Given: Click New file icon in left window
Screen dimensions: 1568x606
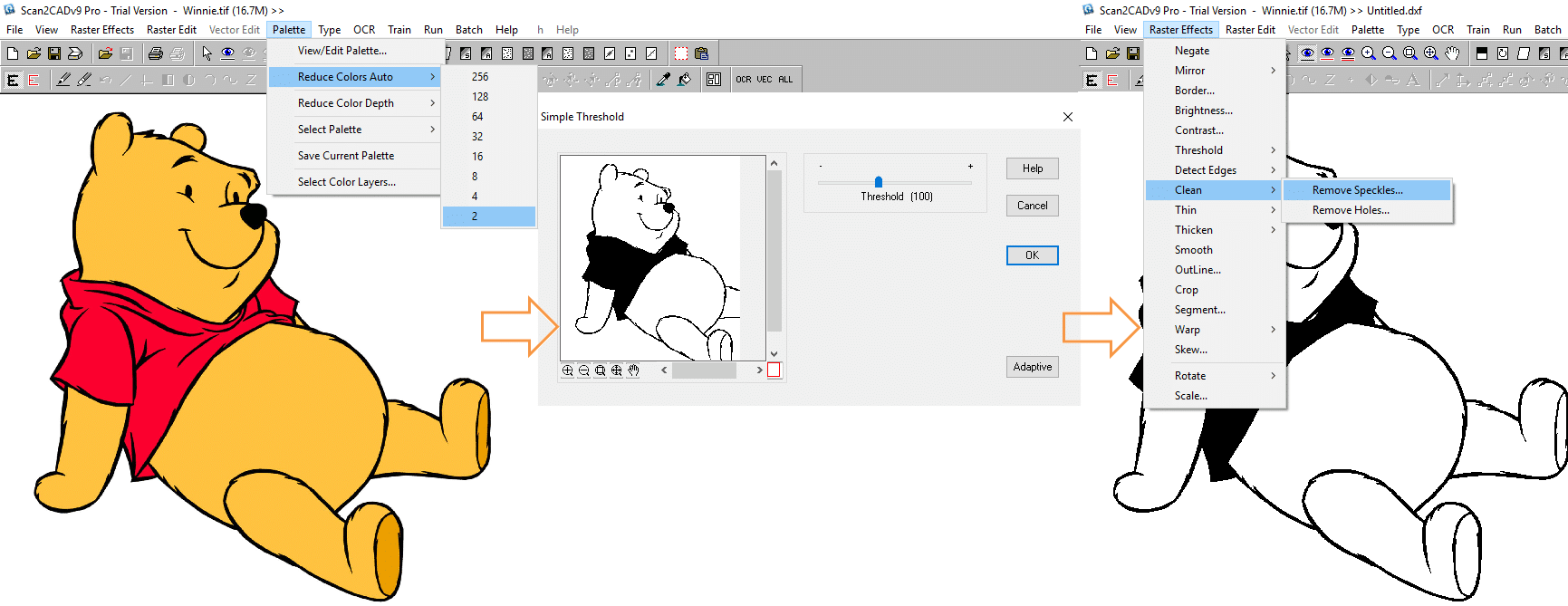Looking at the screenshot, I should pos(13,53).
